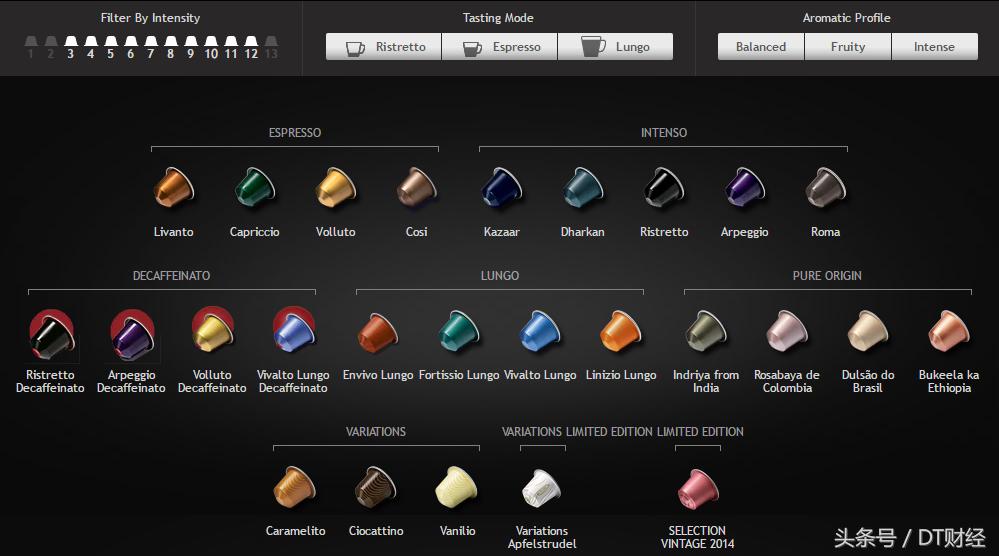
Task: Choose the Volluto espresso capsule
Action: pyautogui.click(x=335, y=187)
